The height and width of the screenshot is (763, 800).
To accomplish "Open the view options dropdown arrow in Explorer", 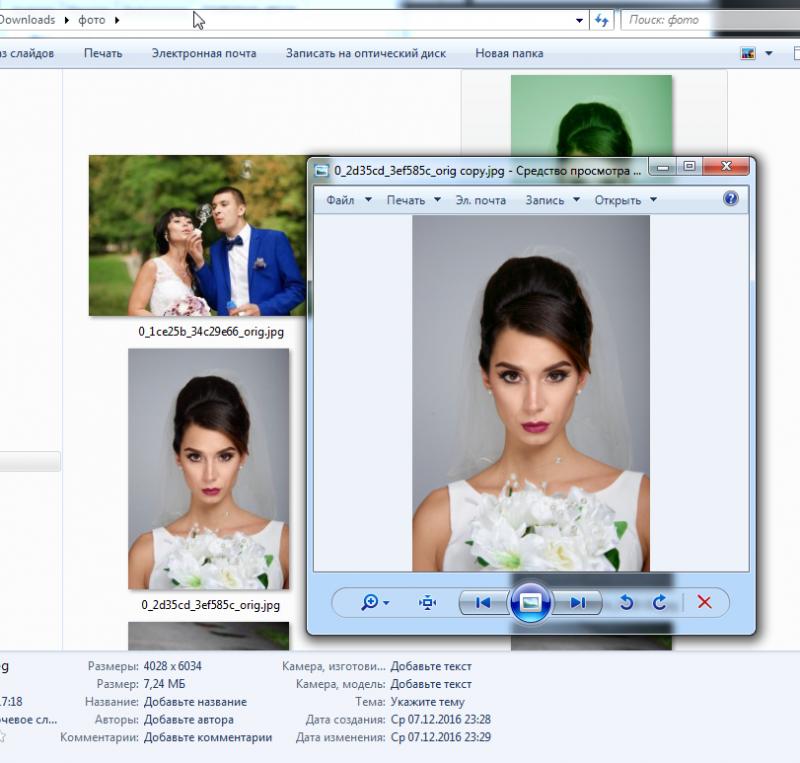I will pyautogui.click(x=769, y=53).
